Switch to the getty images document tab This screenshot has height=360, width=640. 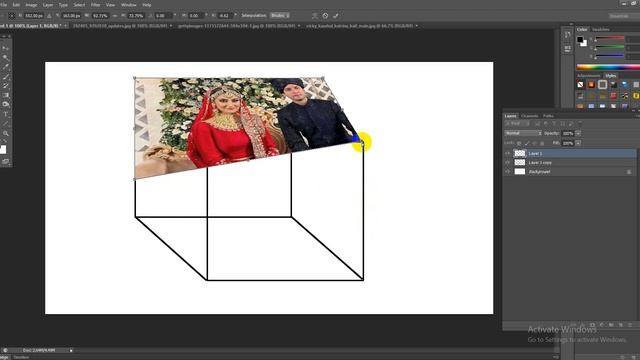237,26
